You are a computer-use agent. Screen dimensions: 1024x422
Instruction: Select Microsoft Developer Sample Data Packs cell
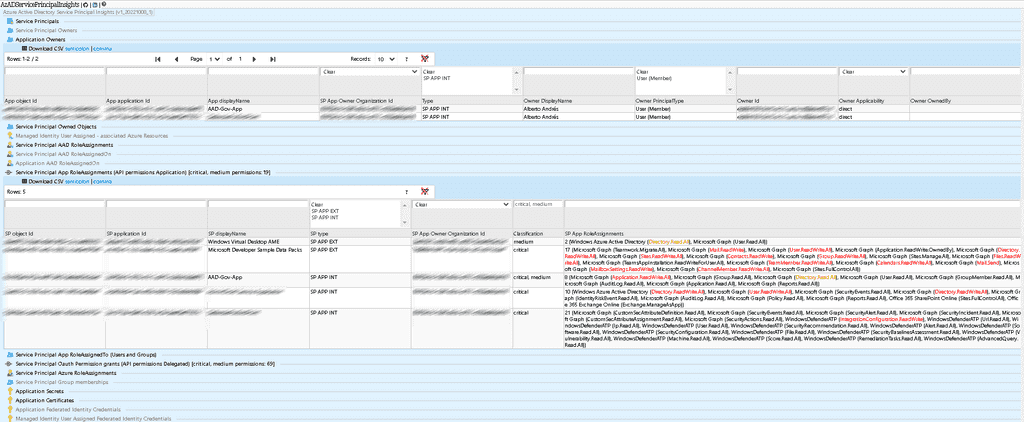point(257,259)
